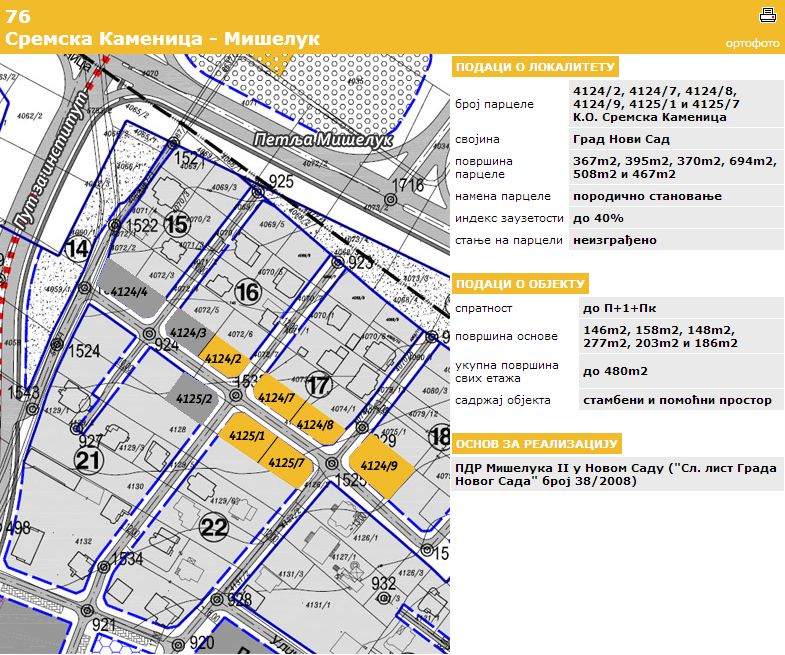Click the број парцеле row label
This screenshot has width=785, height=655.
click(x=495, y=104)
